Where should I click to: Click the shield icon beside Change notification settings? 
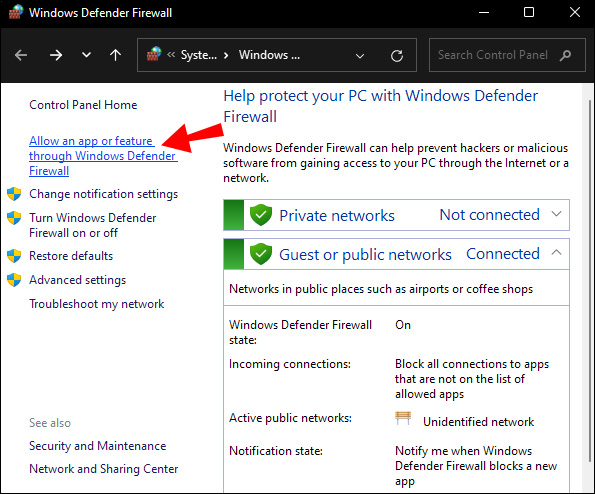tap(14, 194)
